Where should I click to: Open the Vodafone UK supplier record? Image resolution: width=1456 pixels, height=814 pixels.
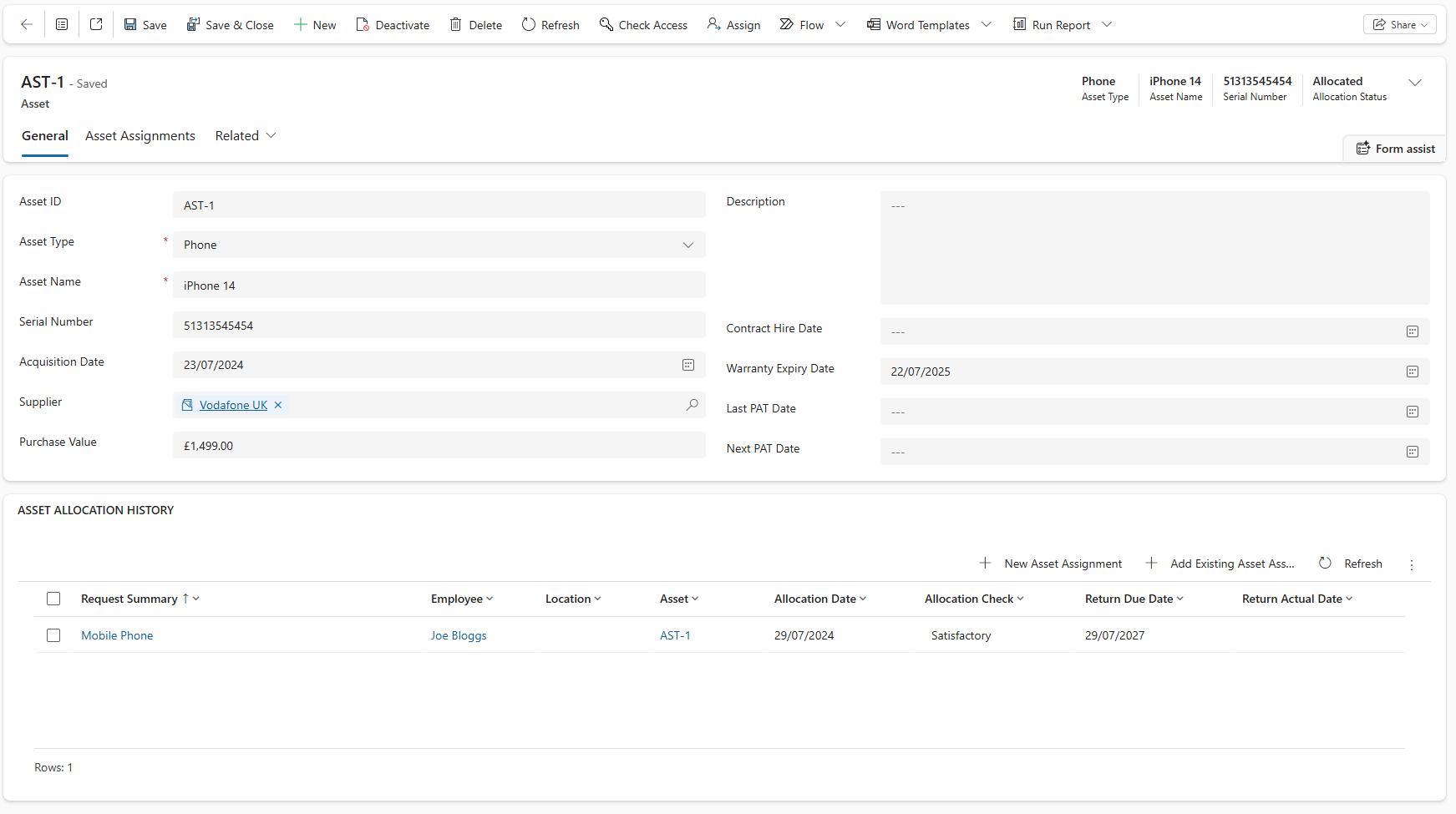click(232, 405)
